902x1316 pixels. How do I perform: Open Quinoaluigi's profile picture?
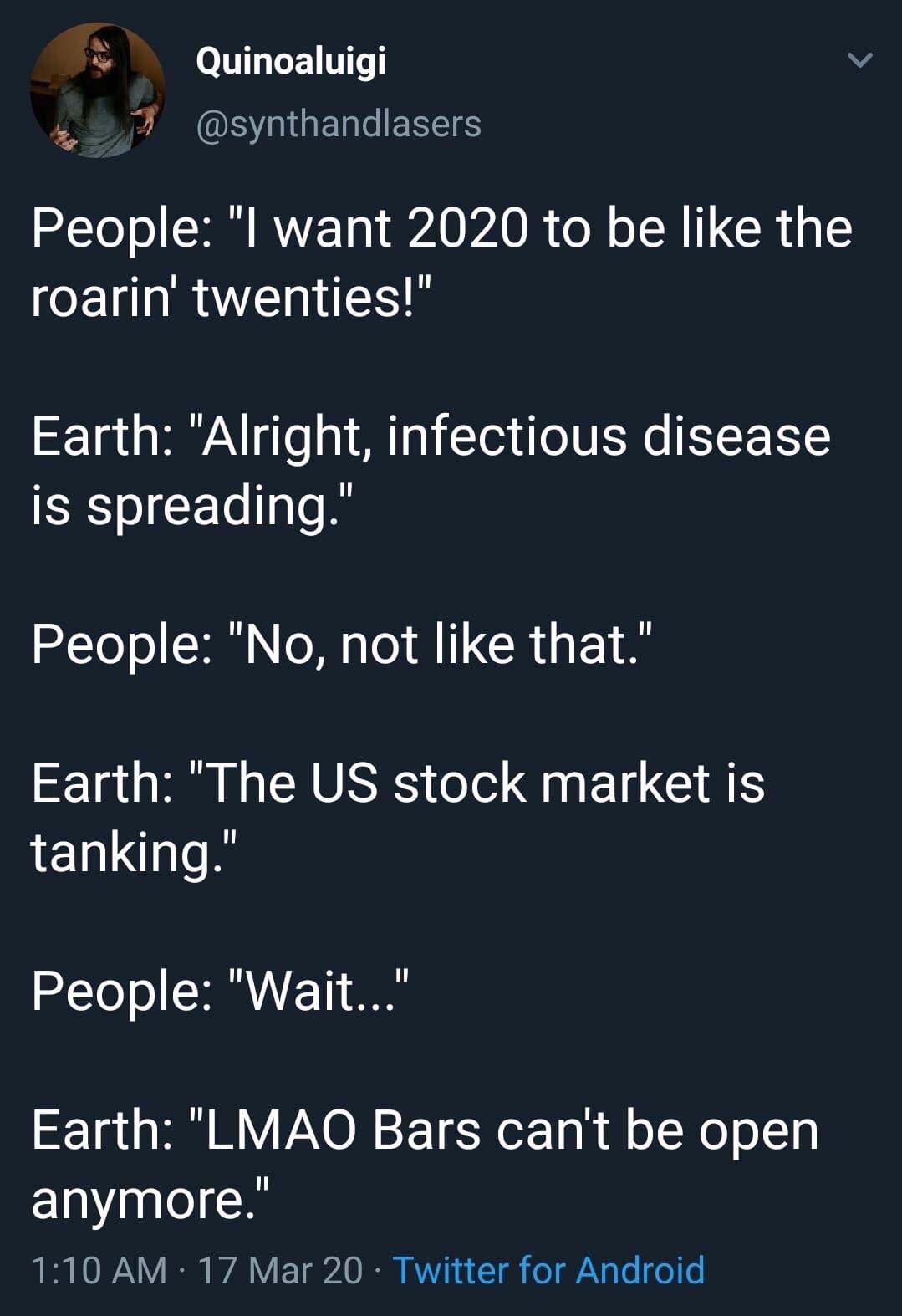(98, 91)
